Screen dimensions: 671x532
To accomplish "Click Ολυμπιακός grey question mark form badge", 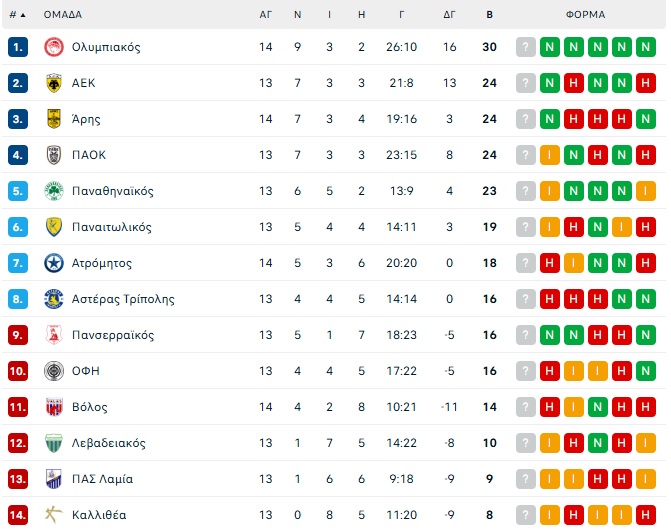I will [x=526, y=47].
